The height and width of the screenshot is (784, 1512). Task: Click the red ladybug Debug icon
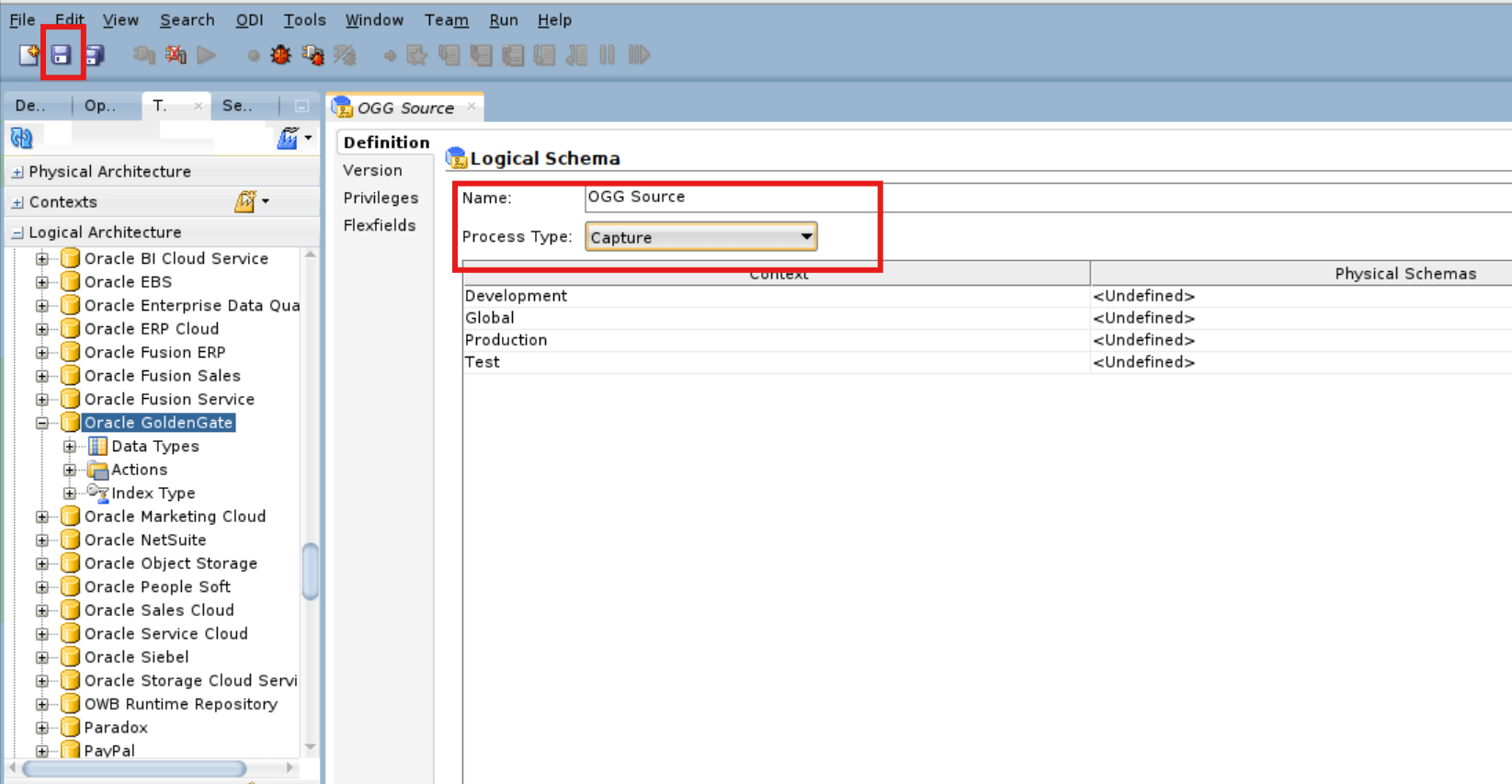tap(280, 55)
